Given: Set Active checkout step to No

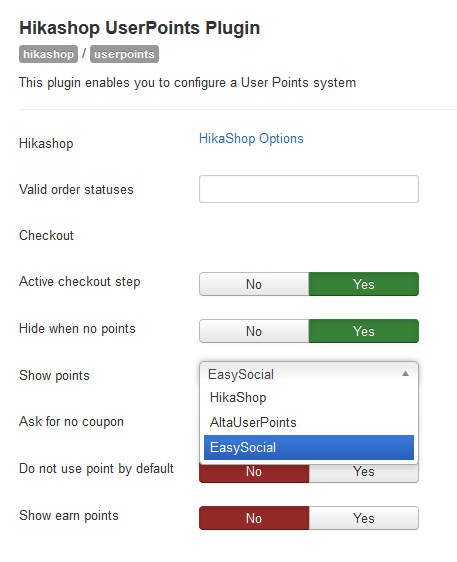Looking at the screenshot, I should pyautogui.click(x=254, y=284).
